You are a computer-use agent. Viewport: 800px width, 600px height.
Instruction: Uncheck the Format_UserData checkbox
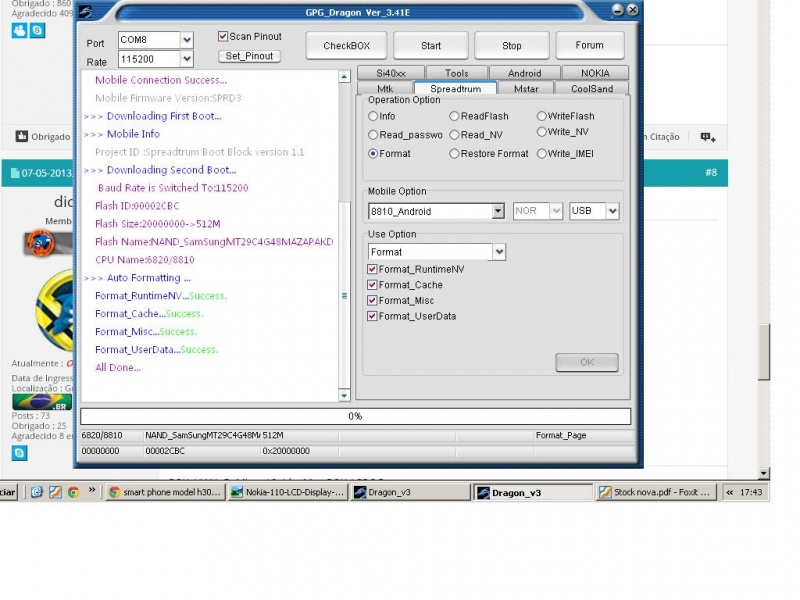pos(373,316)
